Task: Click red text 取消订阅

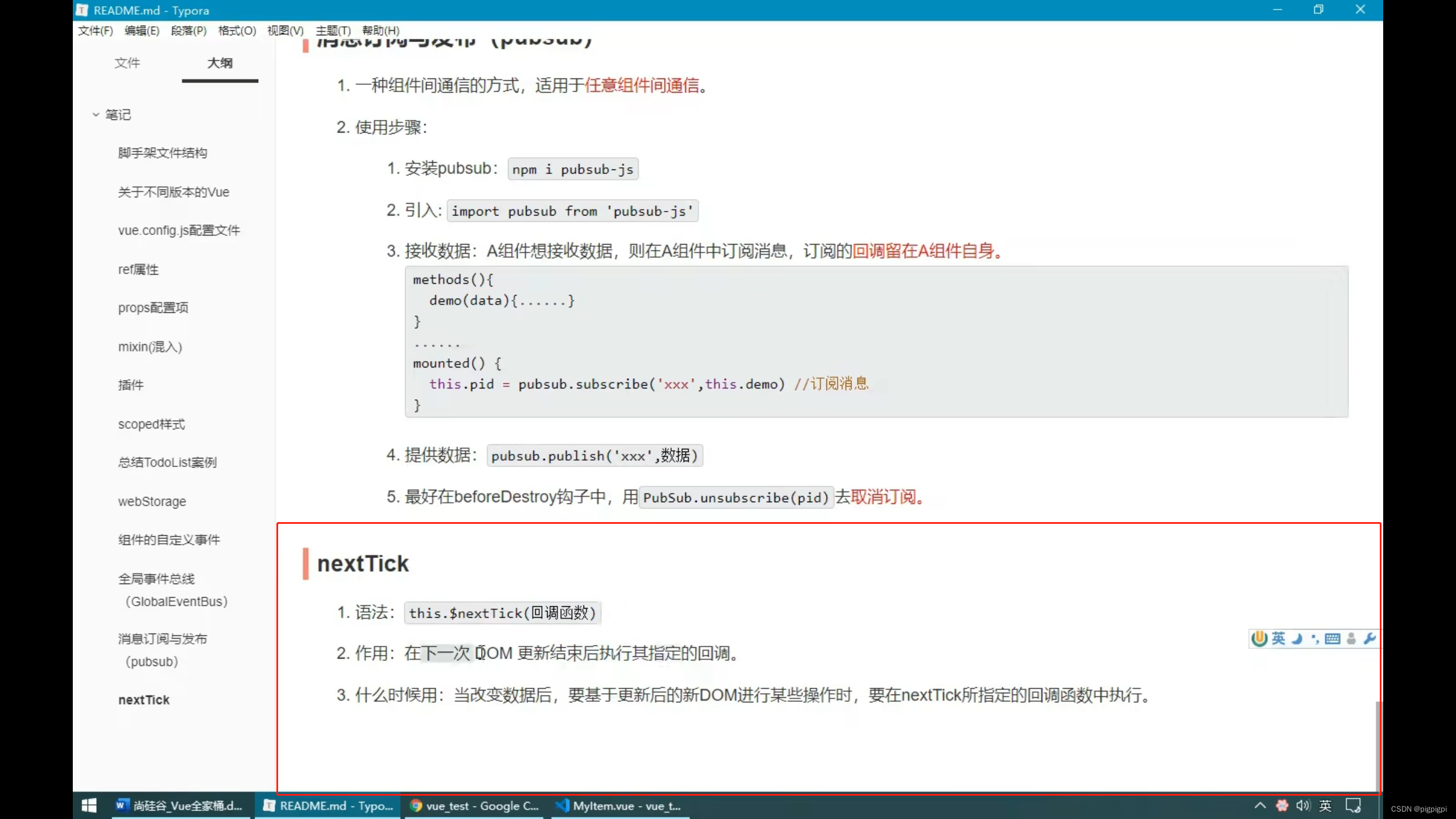Action: point(883,497)
